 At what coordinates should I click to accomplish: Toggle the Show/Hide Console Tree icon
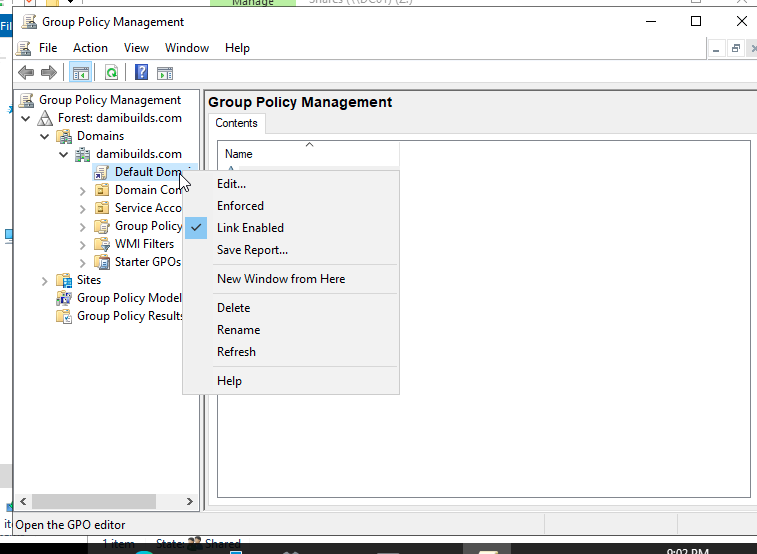click(x=81, y=73)
